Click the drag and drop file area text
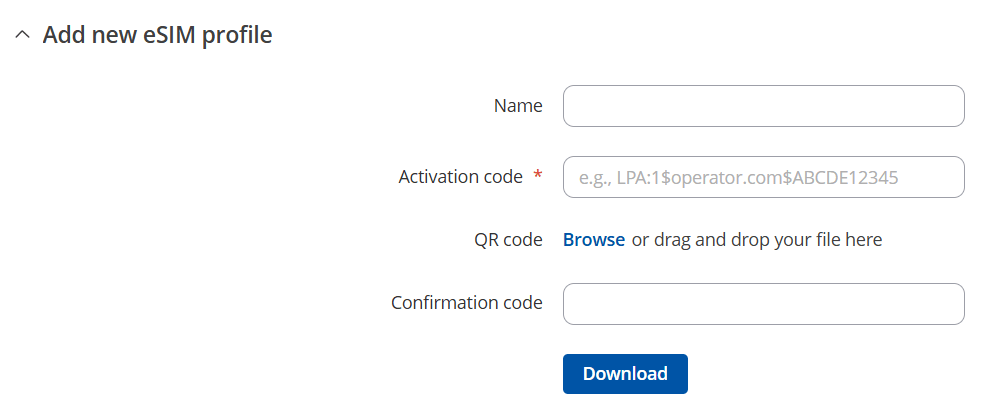 click(757, 240)
